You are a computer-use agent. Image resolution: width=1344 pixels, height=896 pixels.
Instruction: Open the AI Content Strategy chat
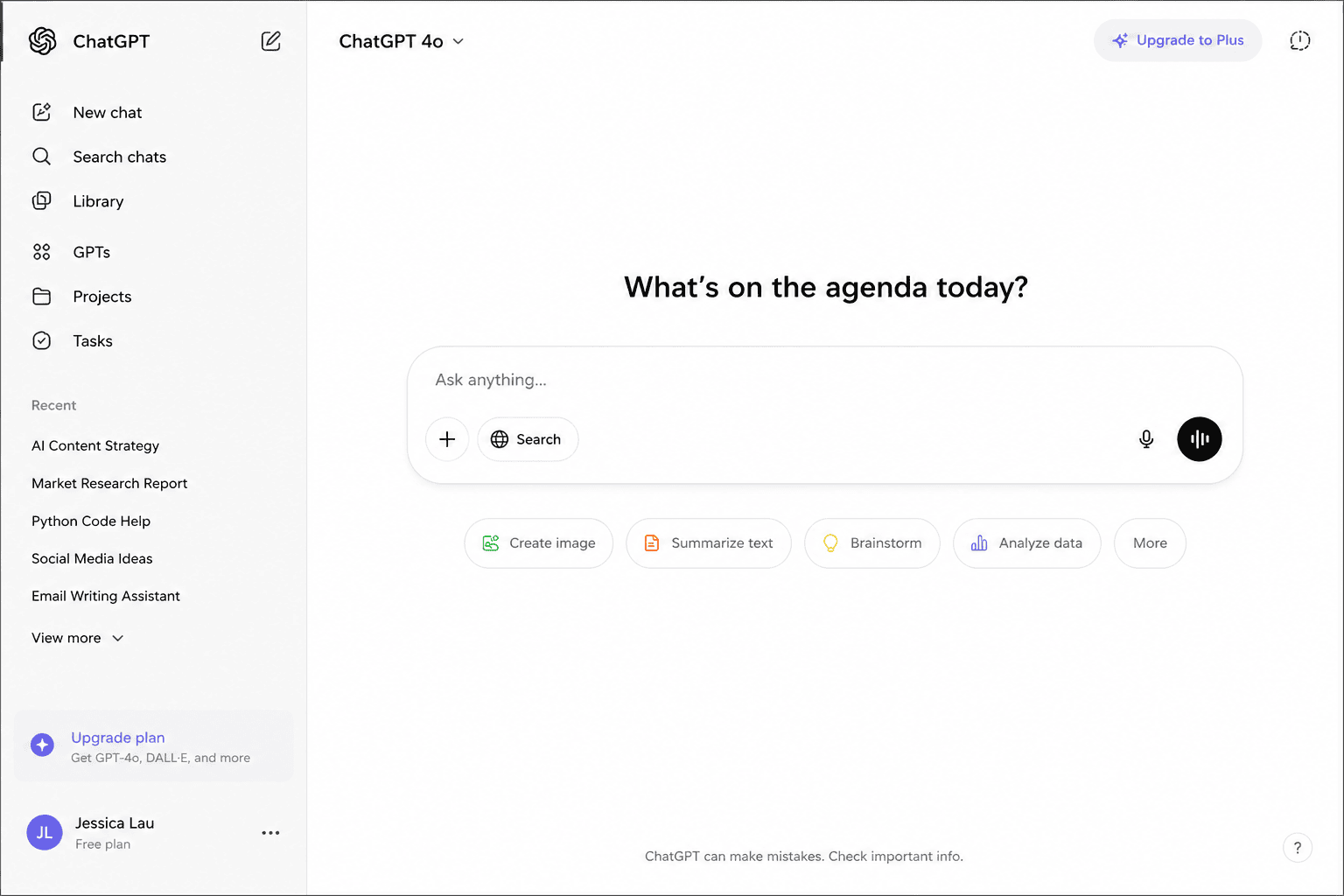pos(95,445)
